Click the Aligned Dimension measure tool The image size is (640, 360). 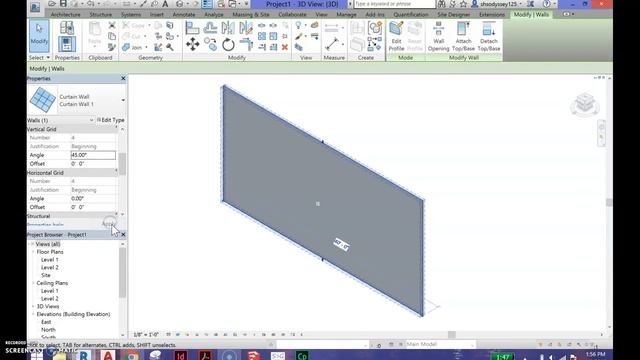pyautogui.click(x=332, y=44)
